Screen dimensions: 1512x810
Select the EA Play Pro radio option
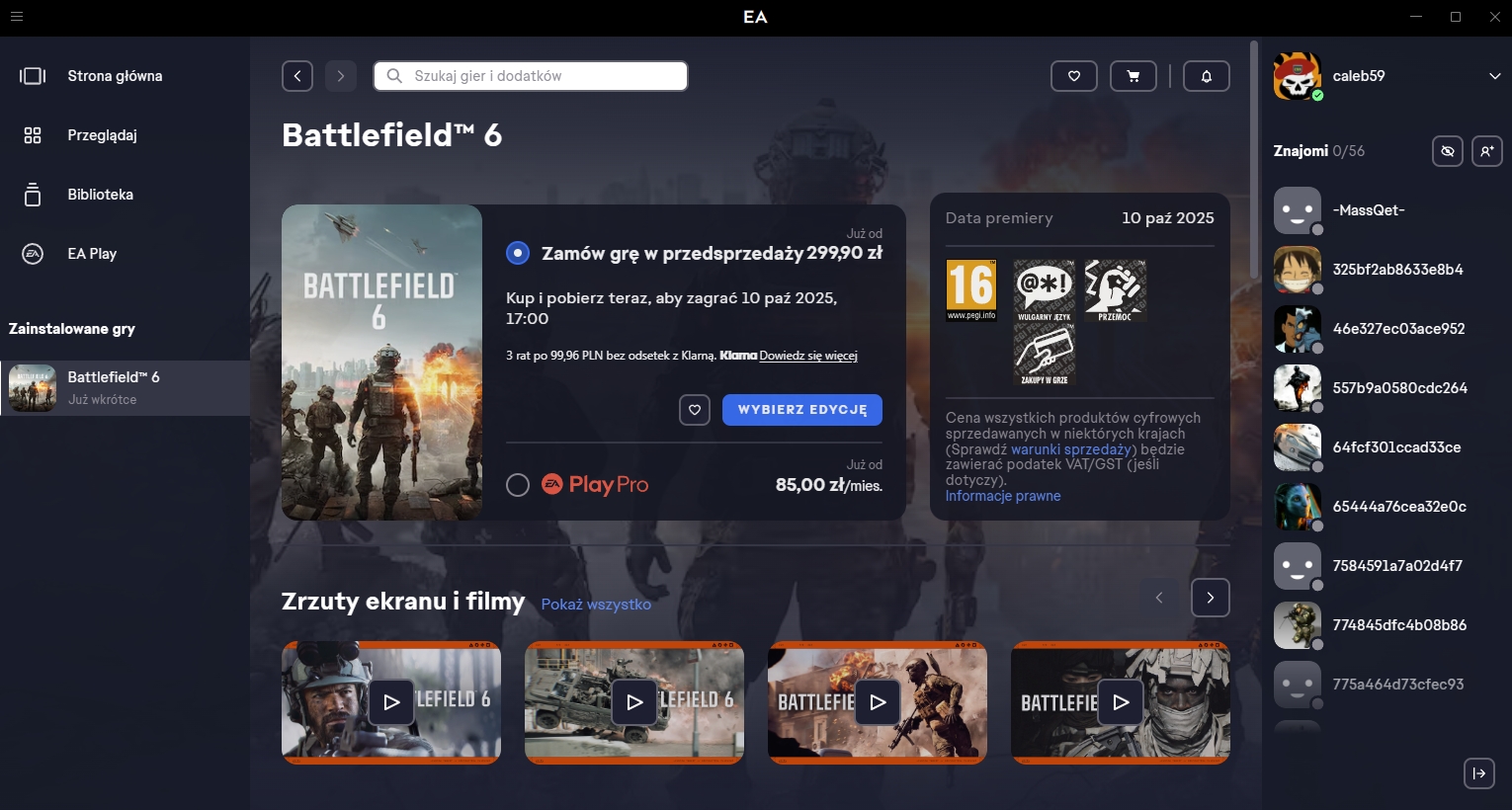pyautogui.click(x=518, y=485)
